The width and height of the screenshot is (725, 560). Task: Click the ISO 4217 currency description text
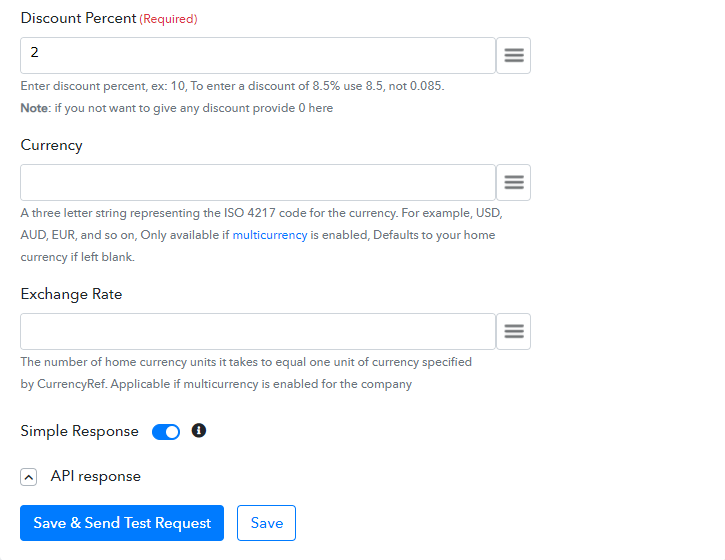click(x=262, y=235)
